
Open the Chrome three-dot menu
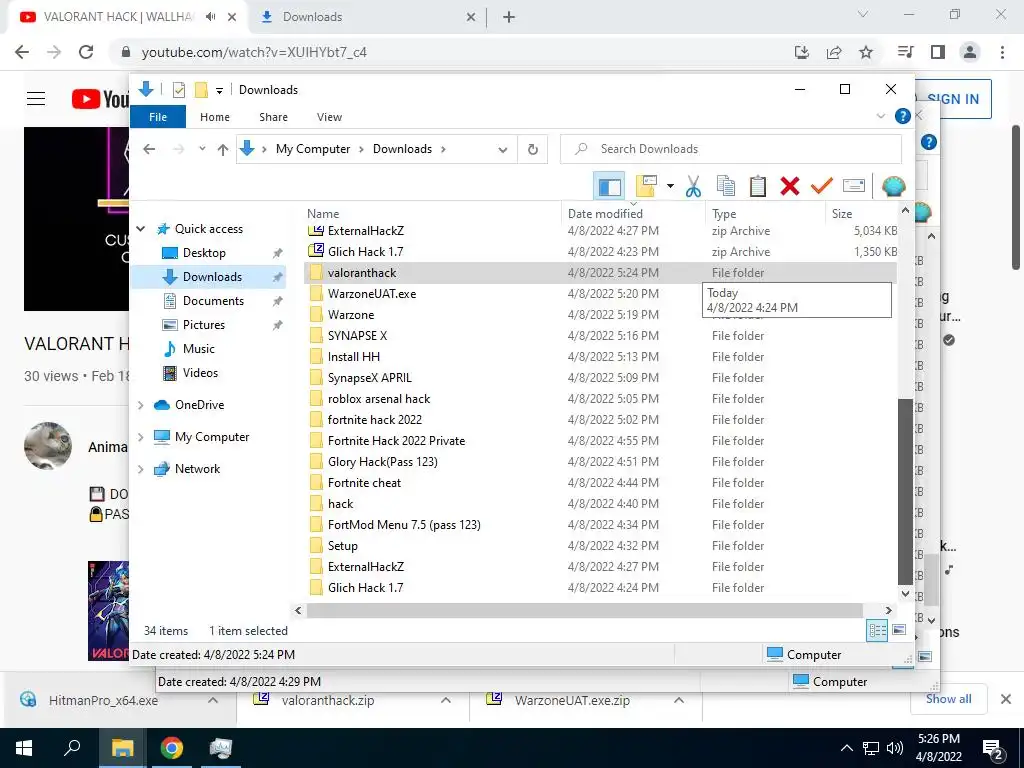point(1002,52)
